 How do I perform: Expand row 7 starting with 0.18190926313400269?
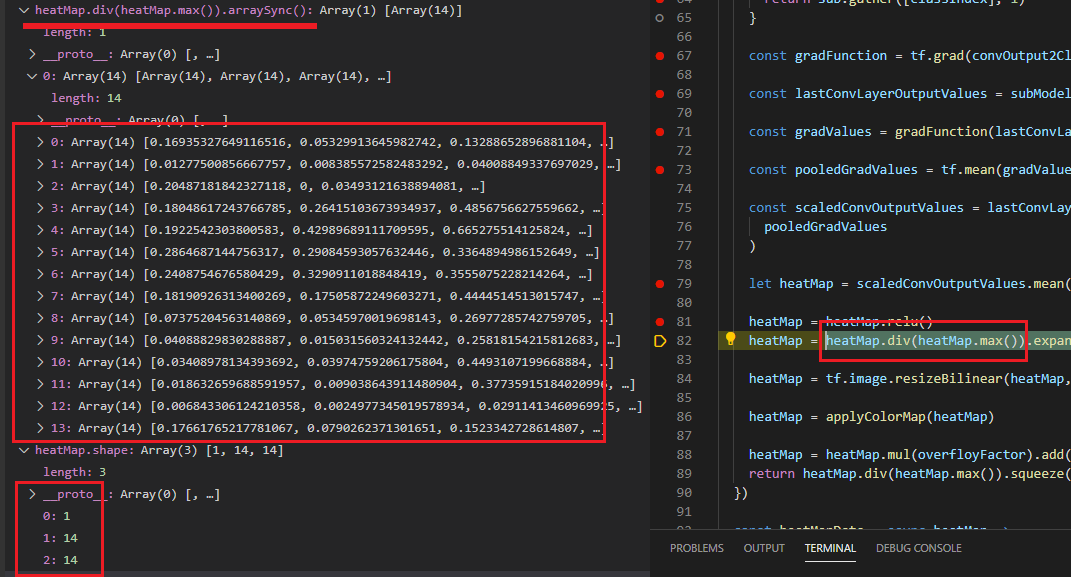40,296
